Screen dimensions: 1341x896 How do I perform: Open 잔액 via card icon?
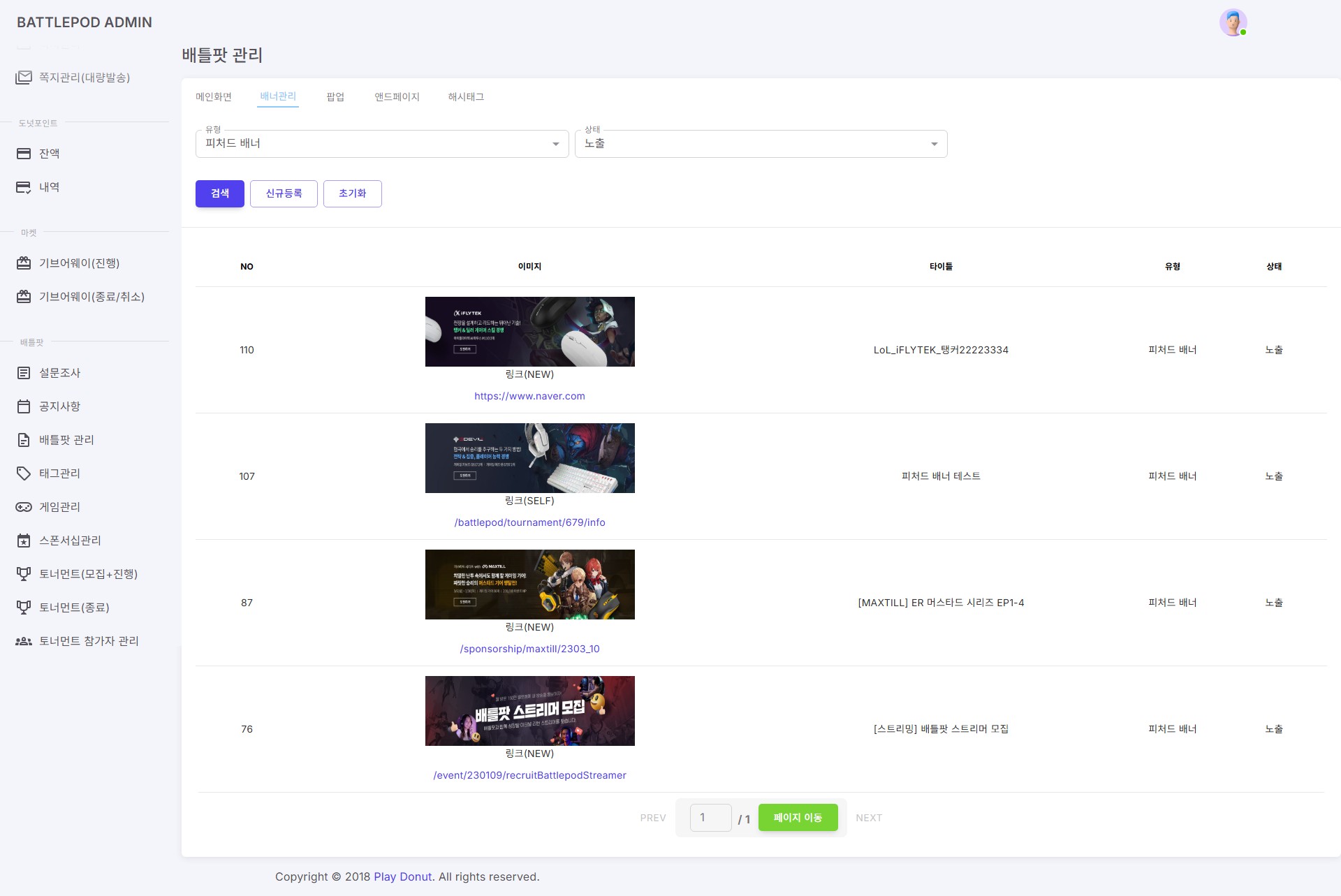(24, 154)
